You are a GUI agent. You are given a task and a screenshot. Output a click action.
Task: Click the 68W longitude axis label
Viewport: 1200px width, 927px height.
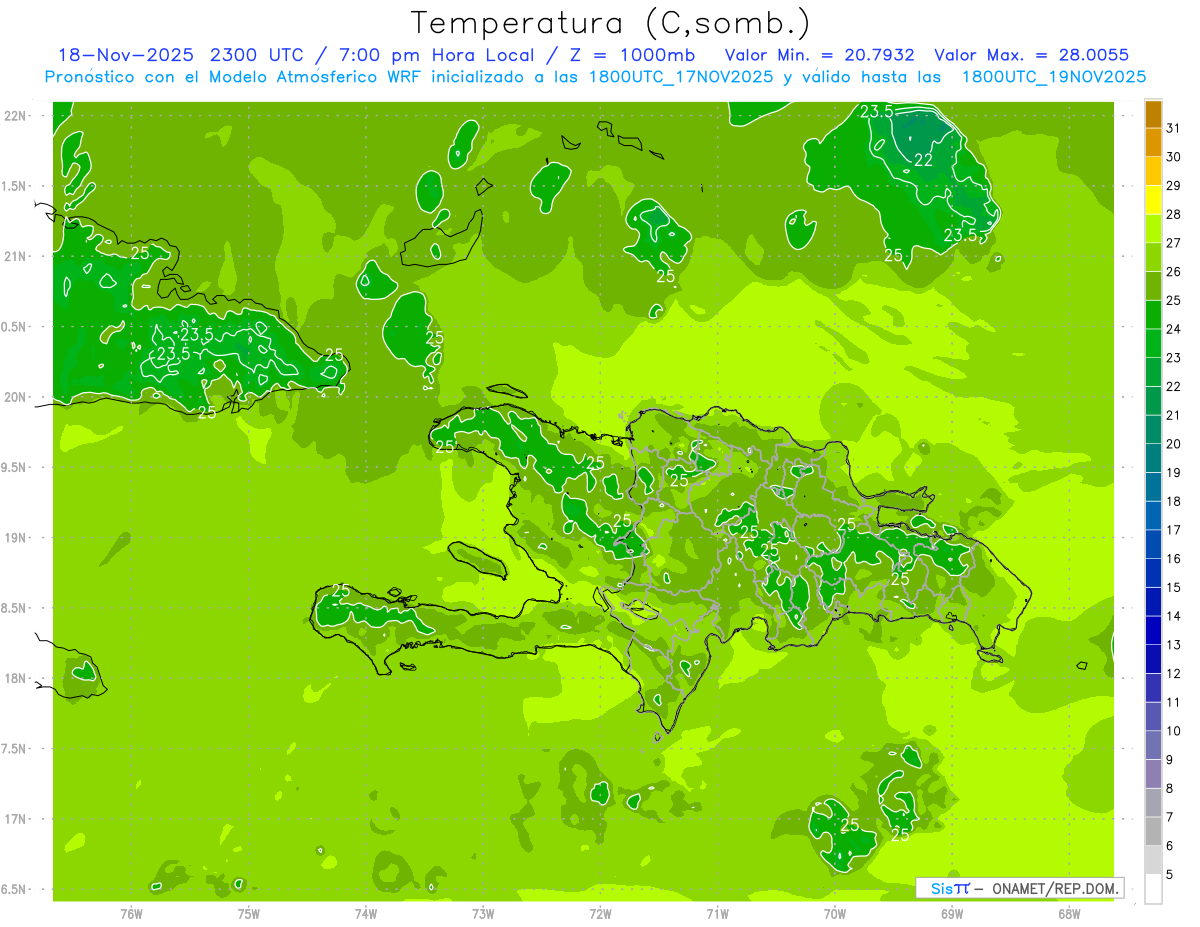click(x=1069, y=914)
